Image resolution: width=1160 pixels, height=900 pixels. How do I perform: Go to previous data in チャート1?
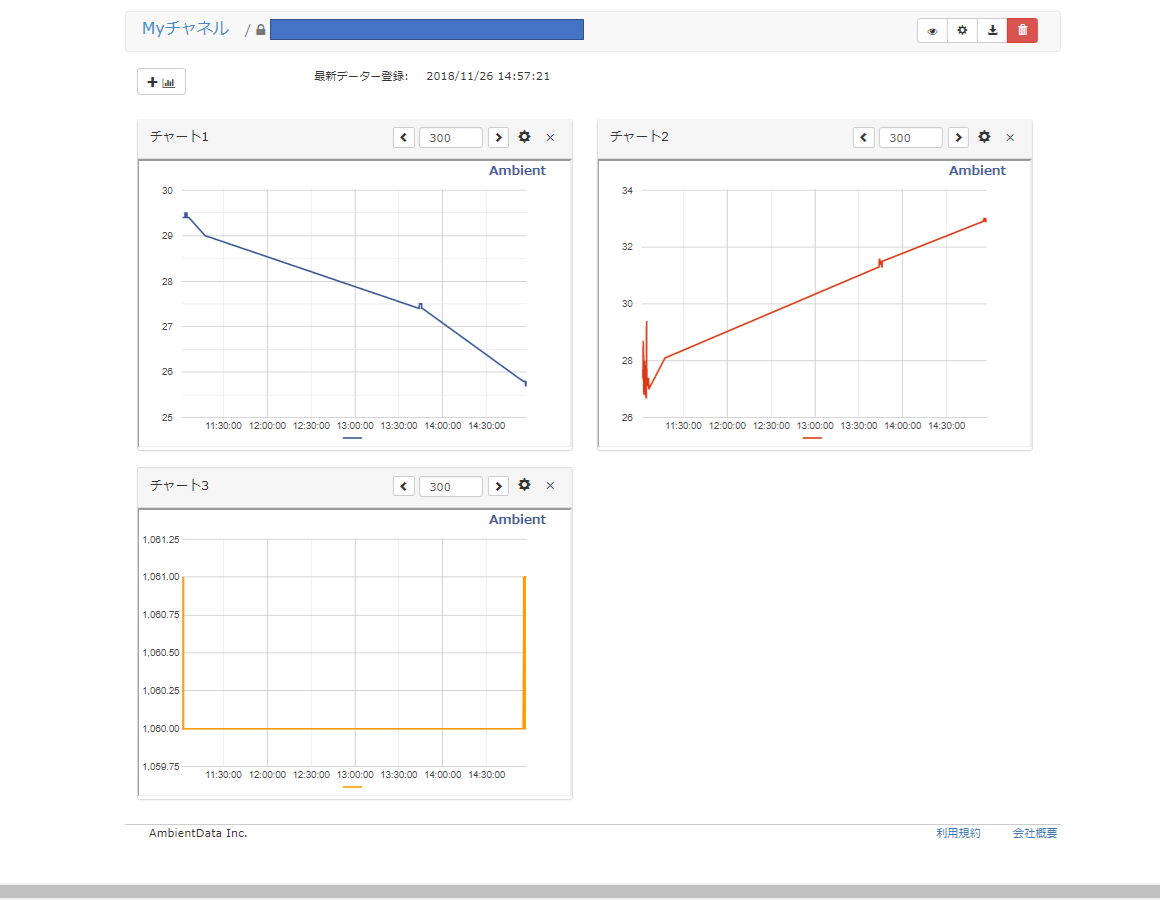pos(404,138)
